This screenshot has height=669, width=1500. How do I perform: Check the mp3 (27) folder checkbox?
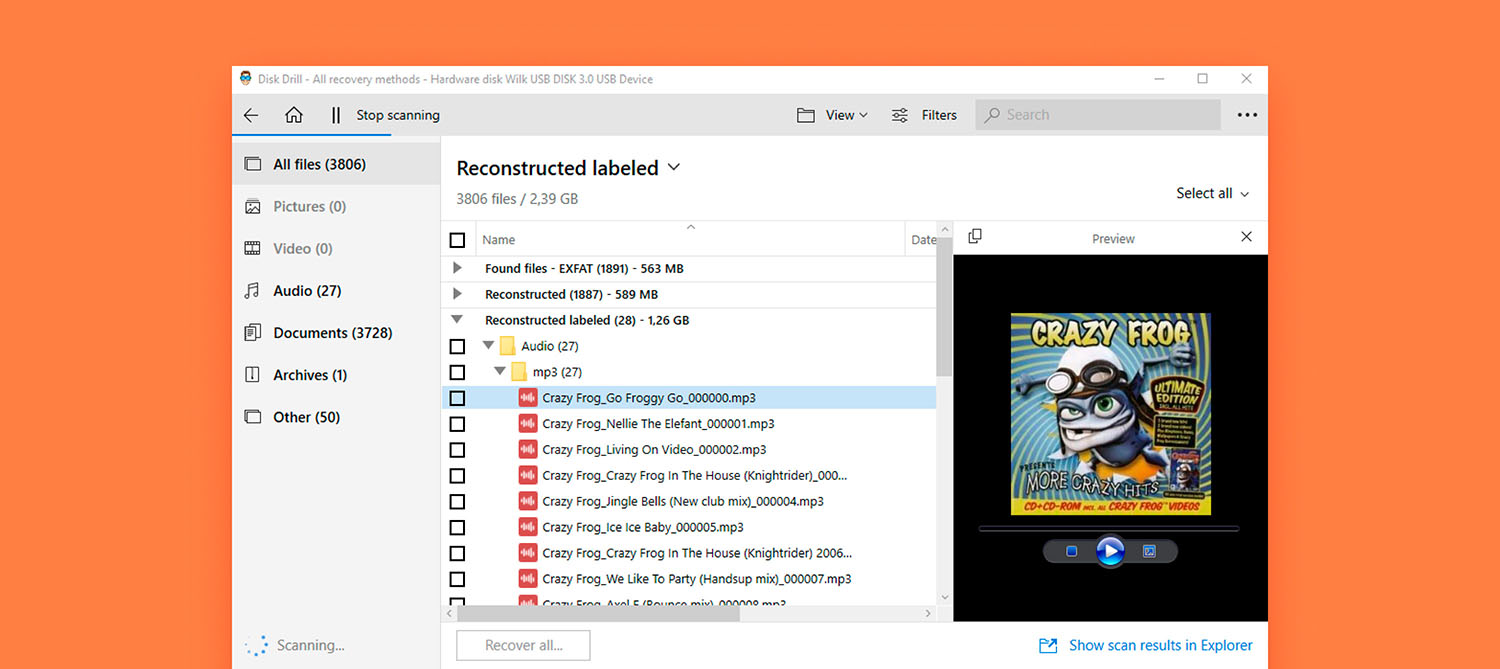pos(457,372)
